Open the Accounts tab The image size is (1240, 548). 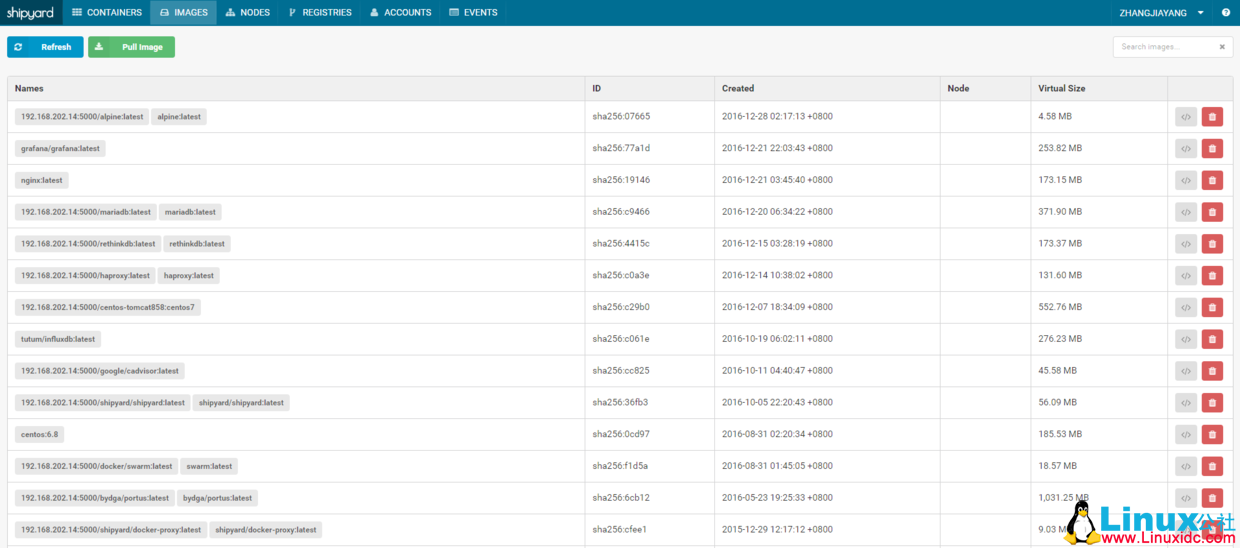click(400, 13)
